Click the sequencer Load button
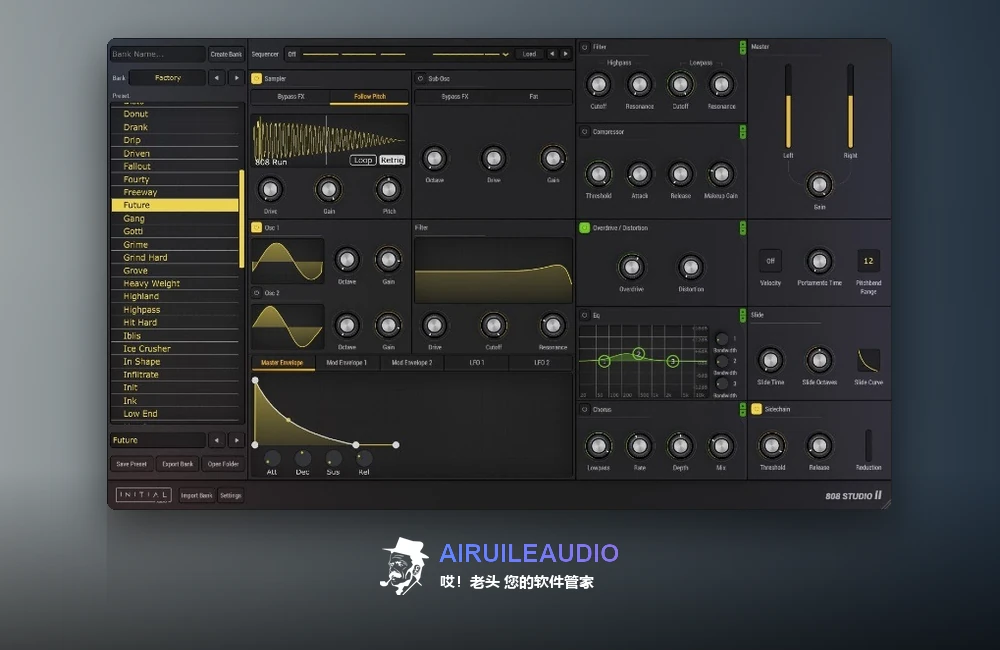This screenshot has height=650, width=1000. pos(529,54)
